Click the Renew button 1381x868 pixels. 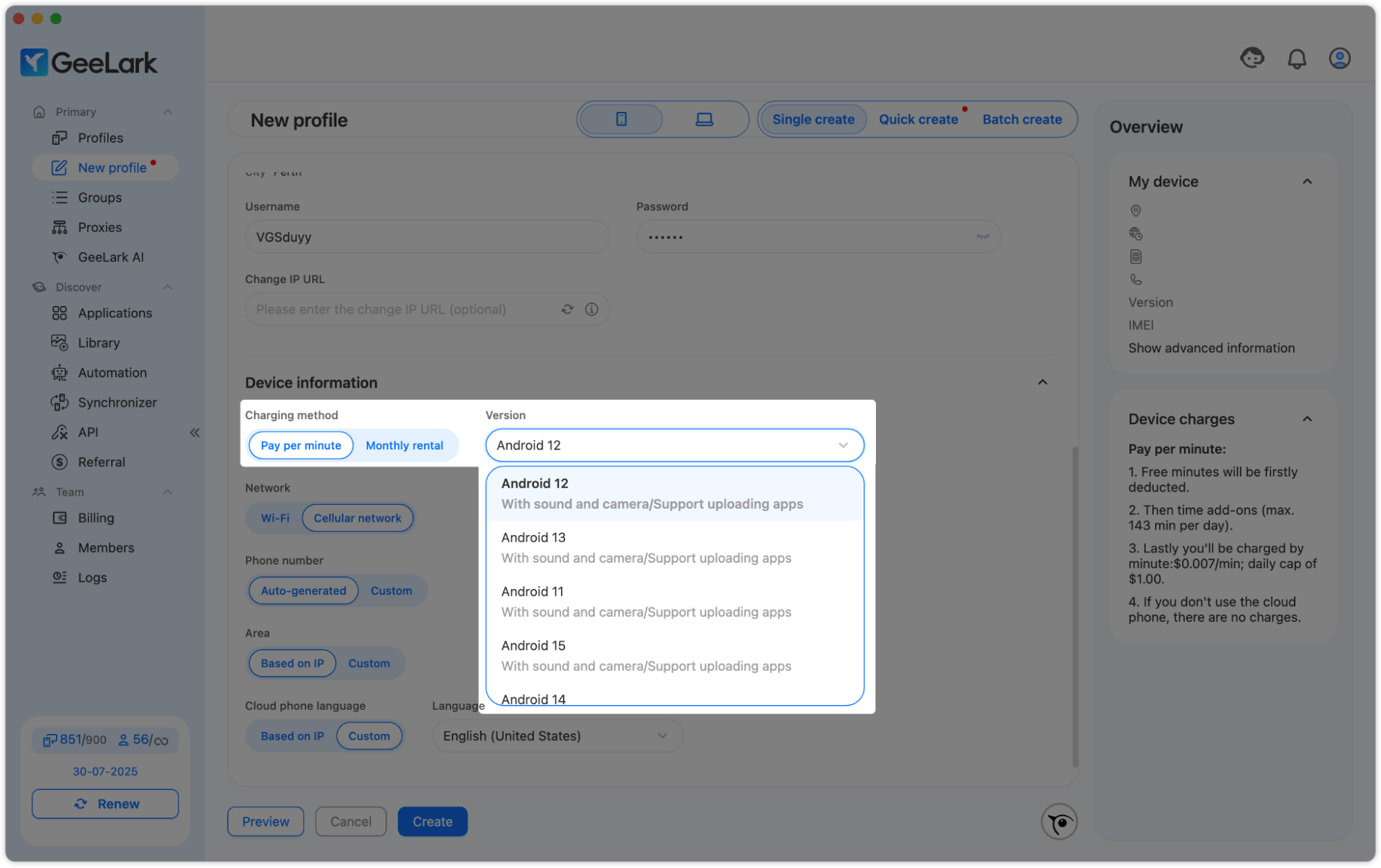[x=105, y=804]
